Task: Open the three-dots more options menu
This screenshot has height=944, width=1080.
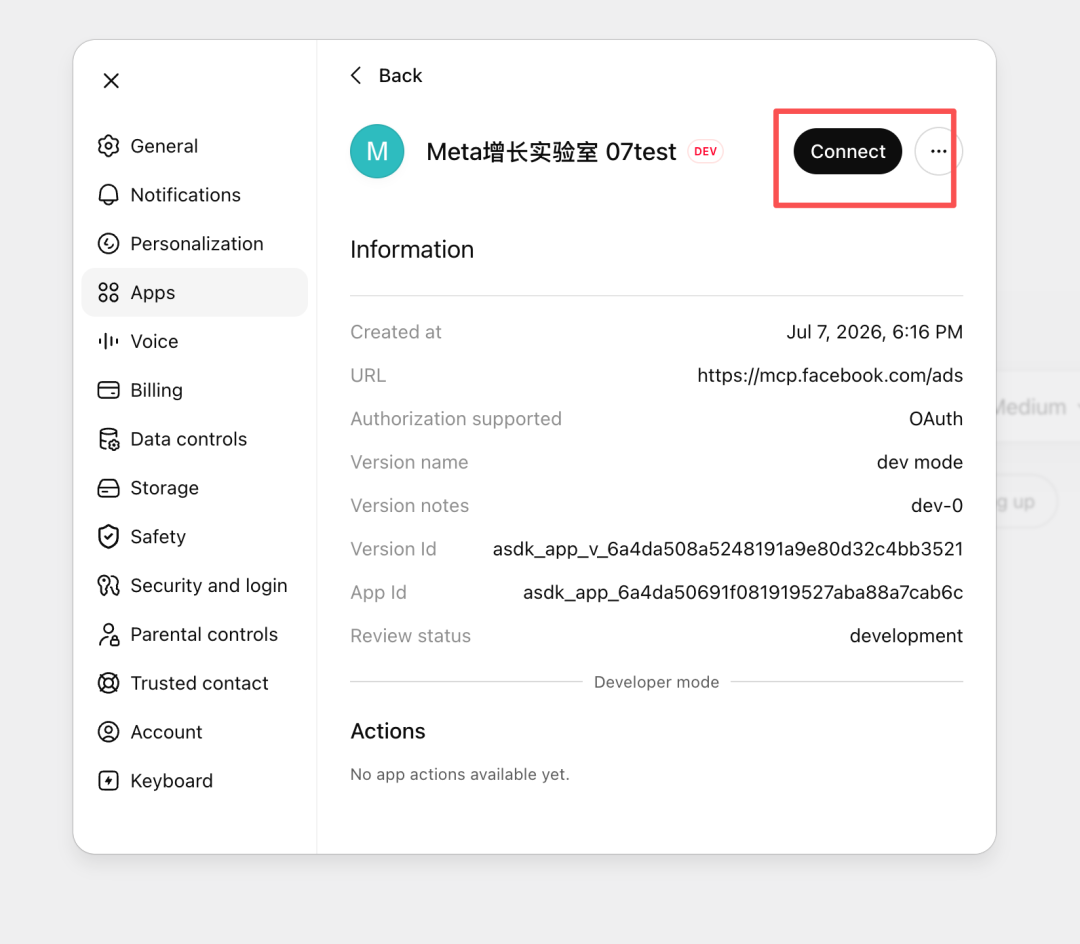Action: click(x=938, y=151)
